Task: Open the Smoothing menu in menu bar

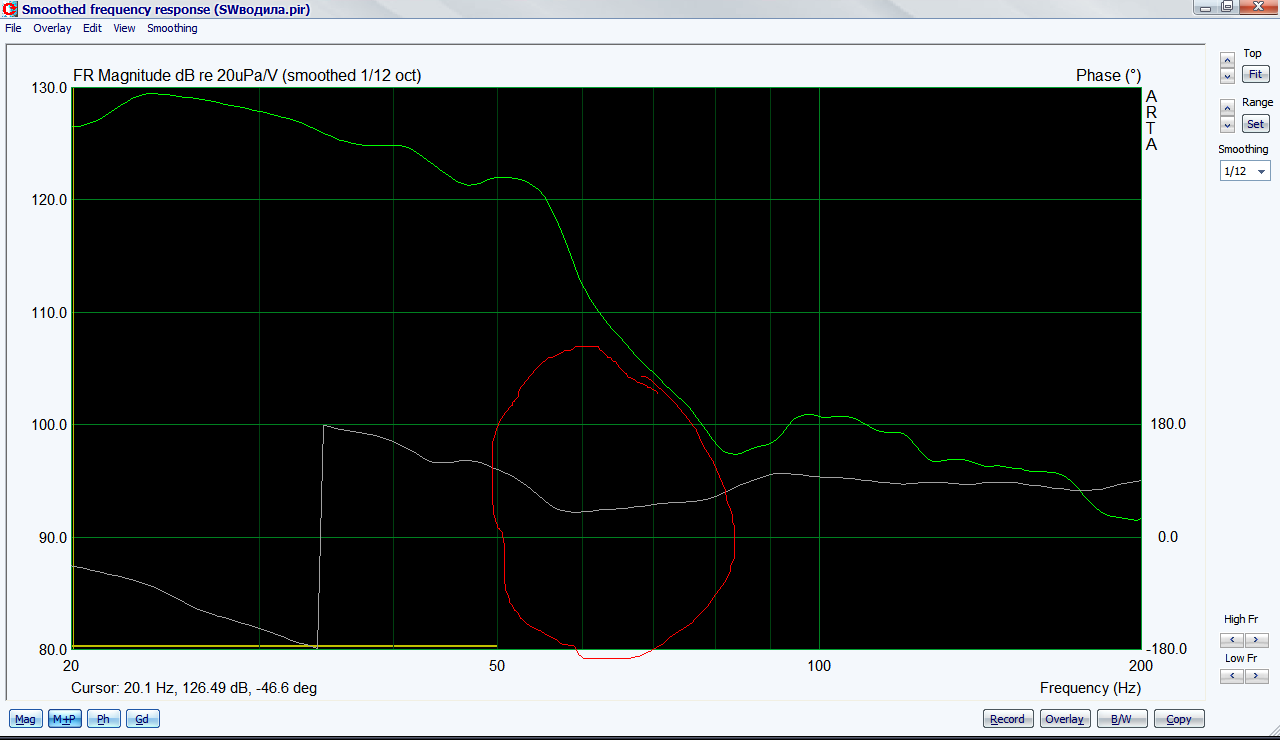Action: click(x=172, y=28)
